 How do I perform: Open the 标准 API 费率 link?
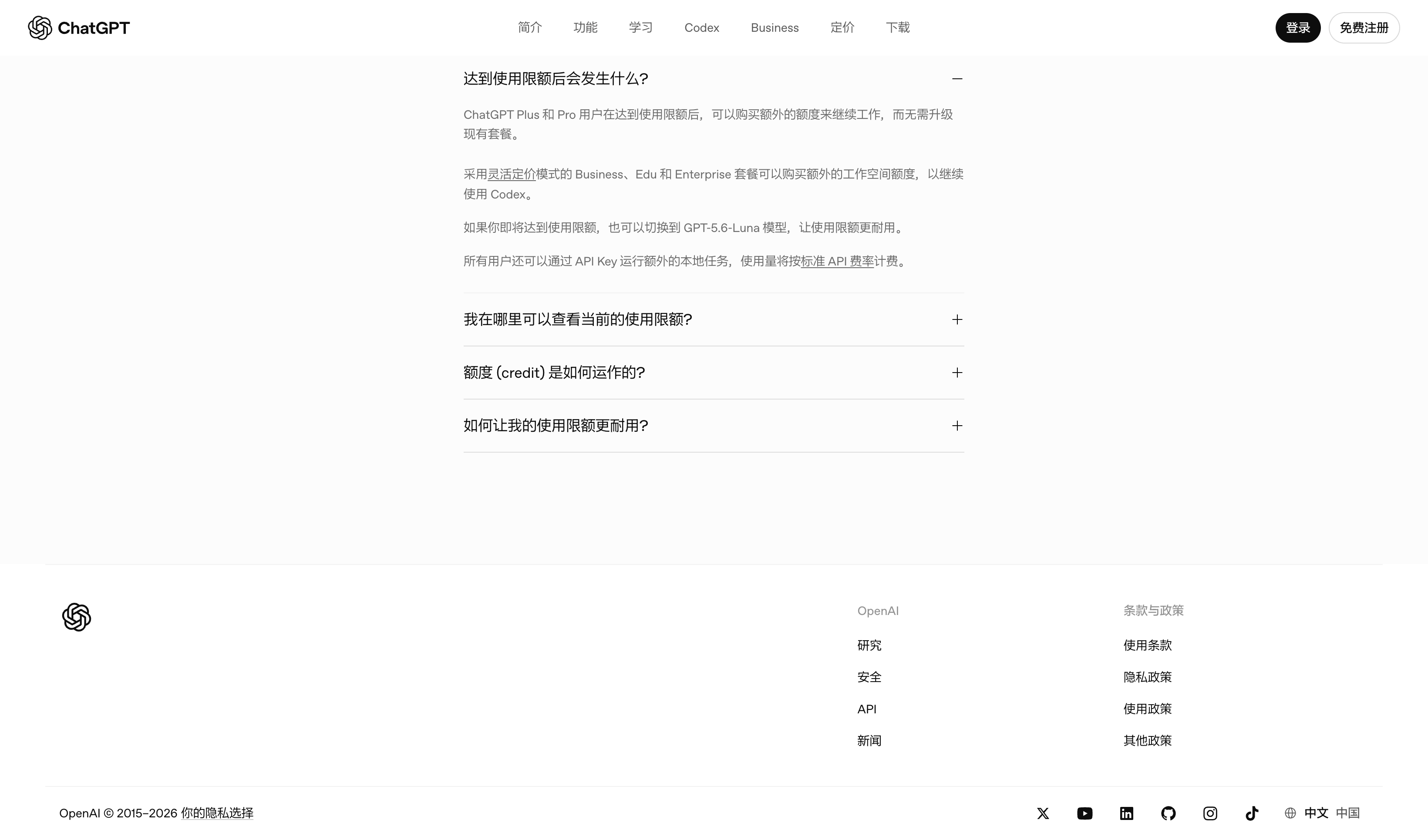tap(837, 261)
